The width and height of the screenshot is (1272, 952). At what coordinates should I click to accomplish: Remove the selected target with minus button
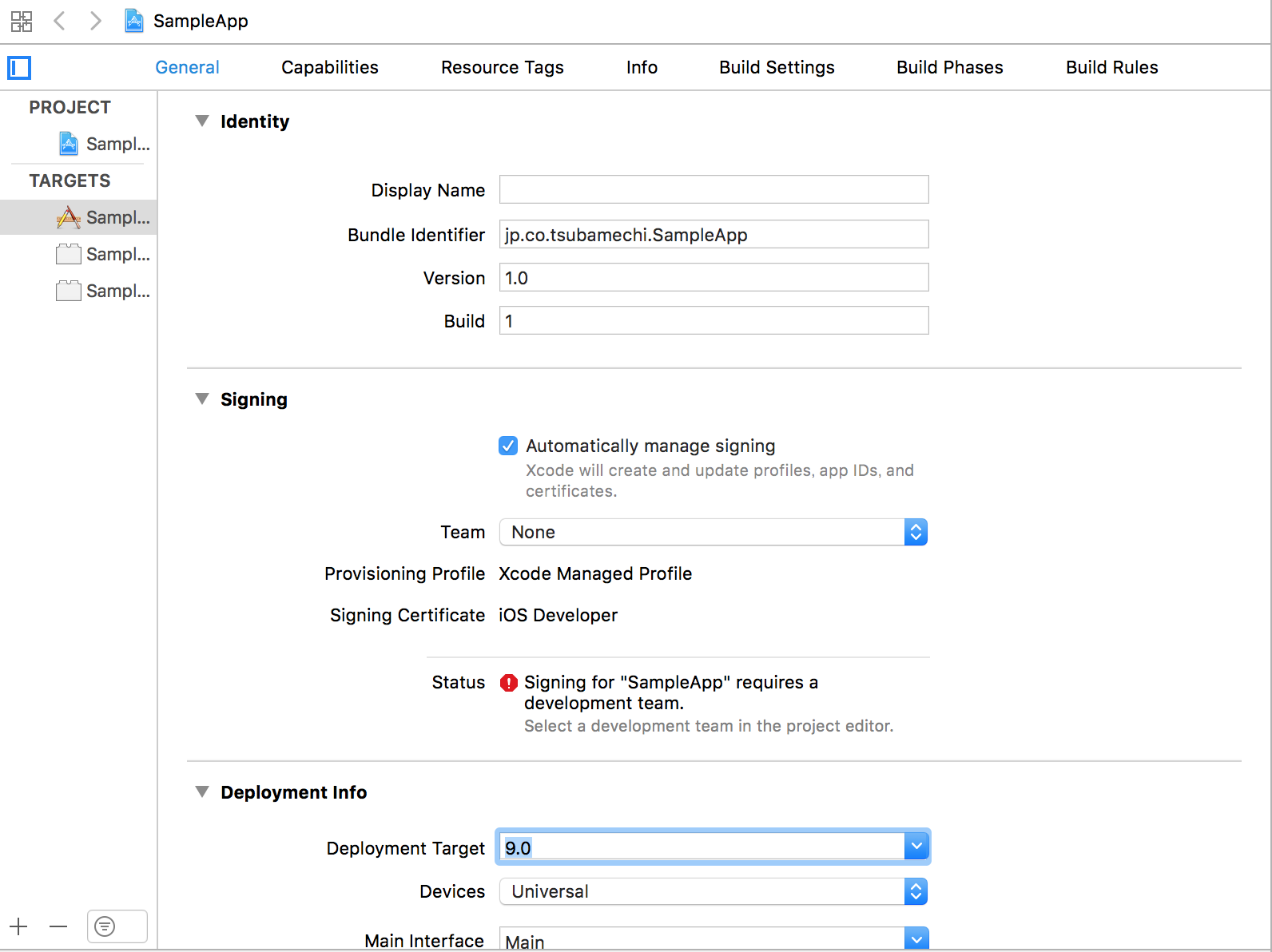click(58, 926)
